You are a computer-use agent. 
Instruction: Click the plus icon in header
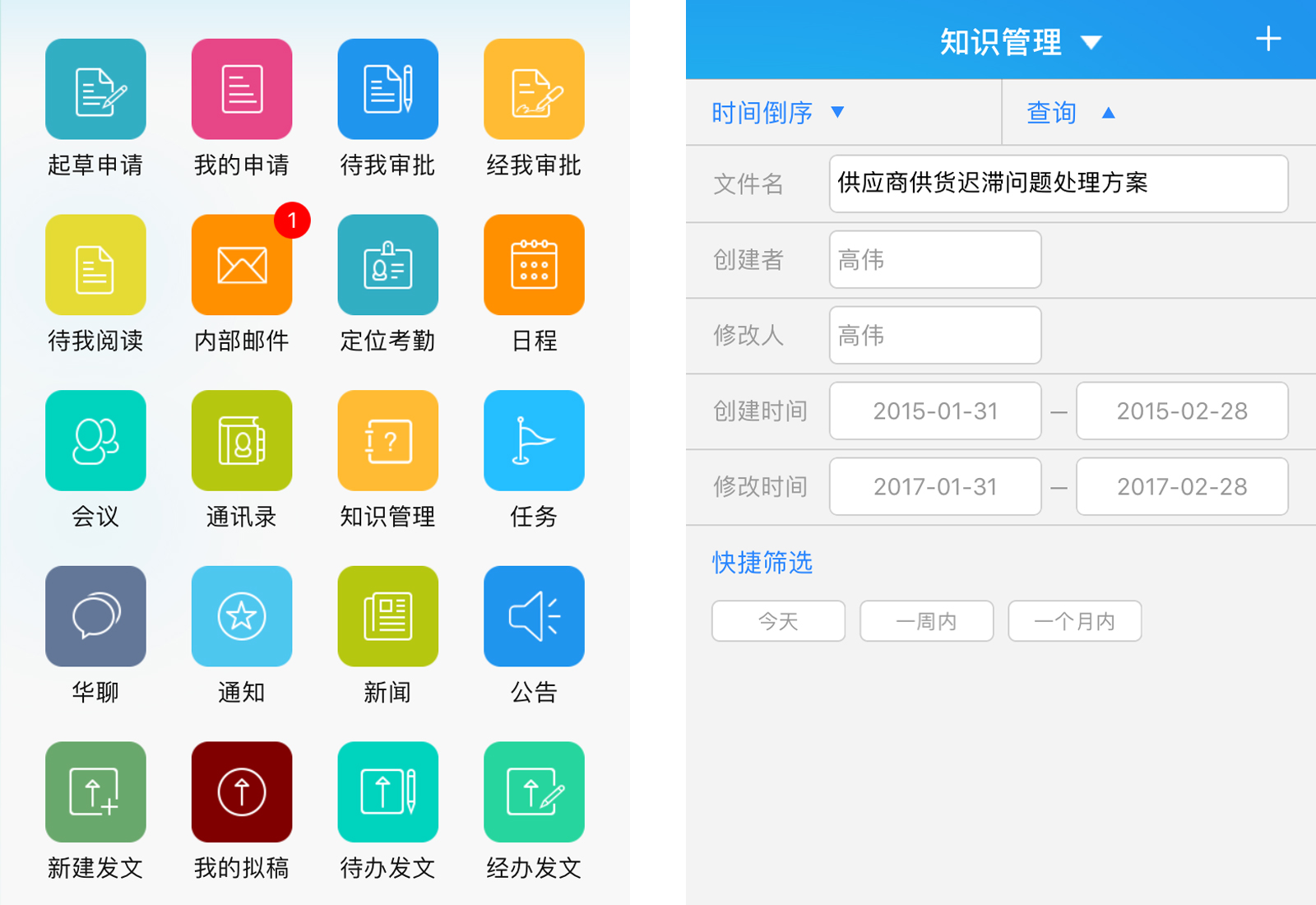[x=1267, y=39]
